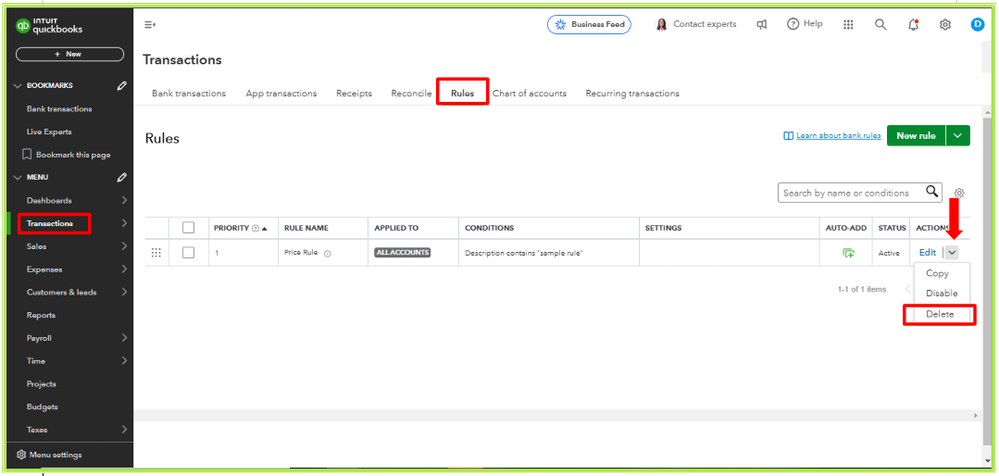Expand the Expenses submenu chevron
Image resolution: width=999 pixels, height=476 pixels.
124,269
